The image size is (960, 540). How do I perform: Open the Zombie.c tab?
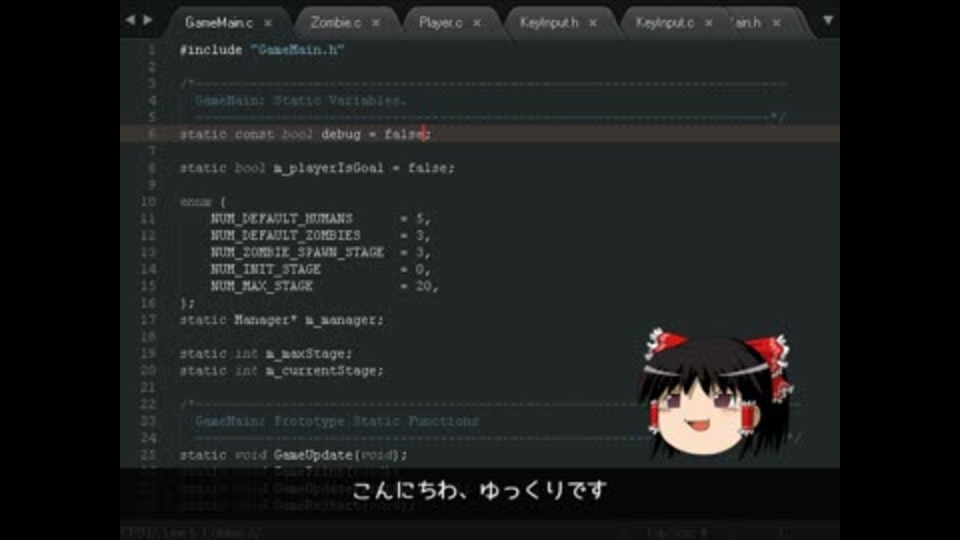(335, 23)
